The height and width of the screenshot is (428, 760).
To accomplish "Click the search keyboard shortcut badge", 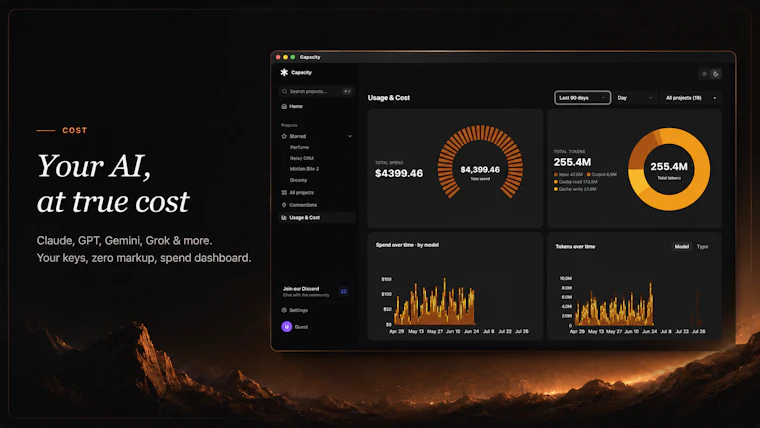I will coord(347,91).
